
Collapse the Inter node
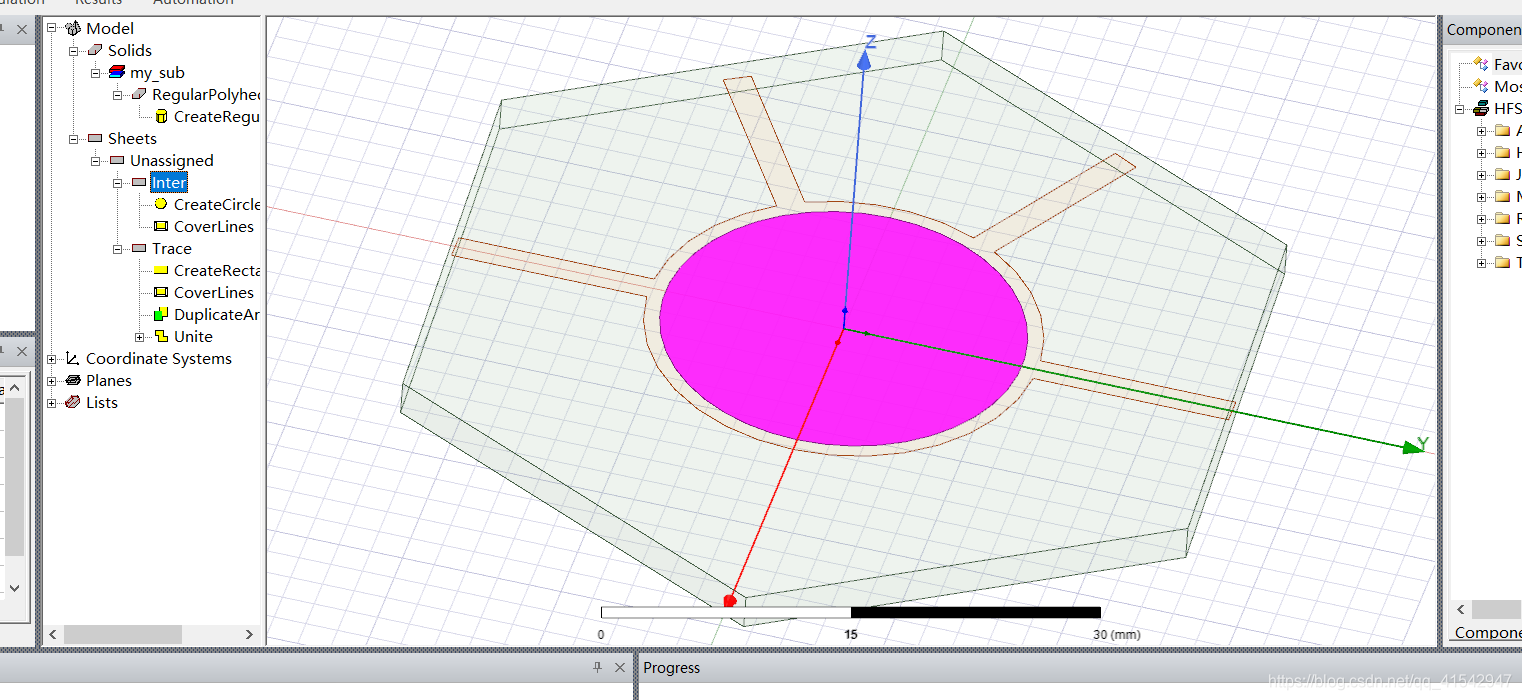[x=118, y=182]
